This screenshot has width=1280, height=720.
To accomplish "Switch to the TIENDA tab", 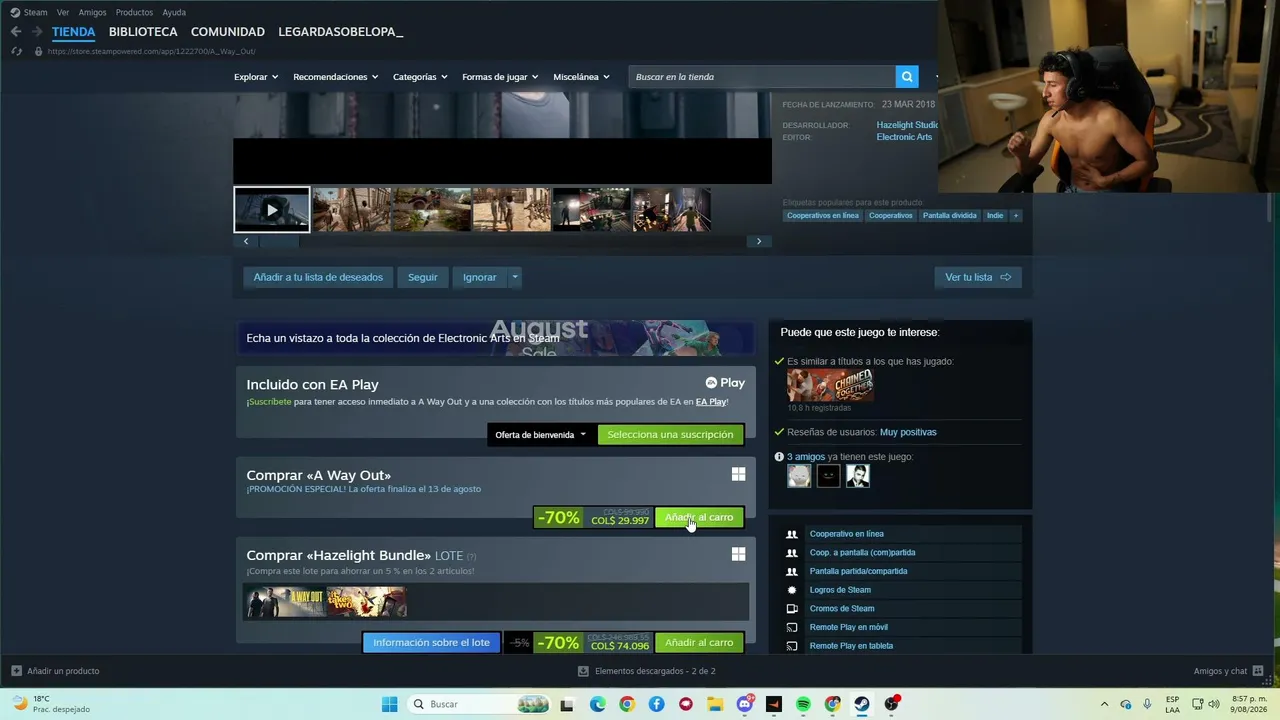I will [x=74, y=32].
